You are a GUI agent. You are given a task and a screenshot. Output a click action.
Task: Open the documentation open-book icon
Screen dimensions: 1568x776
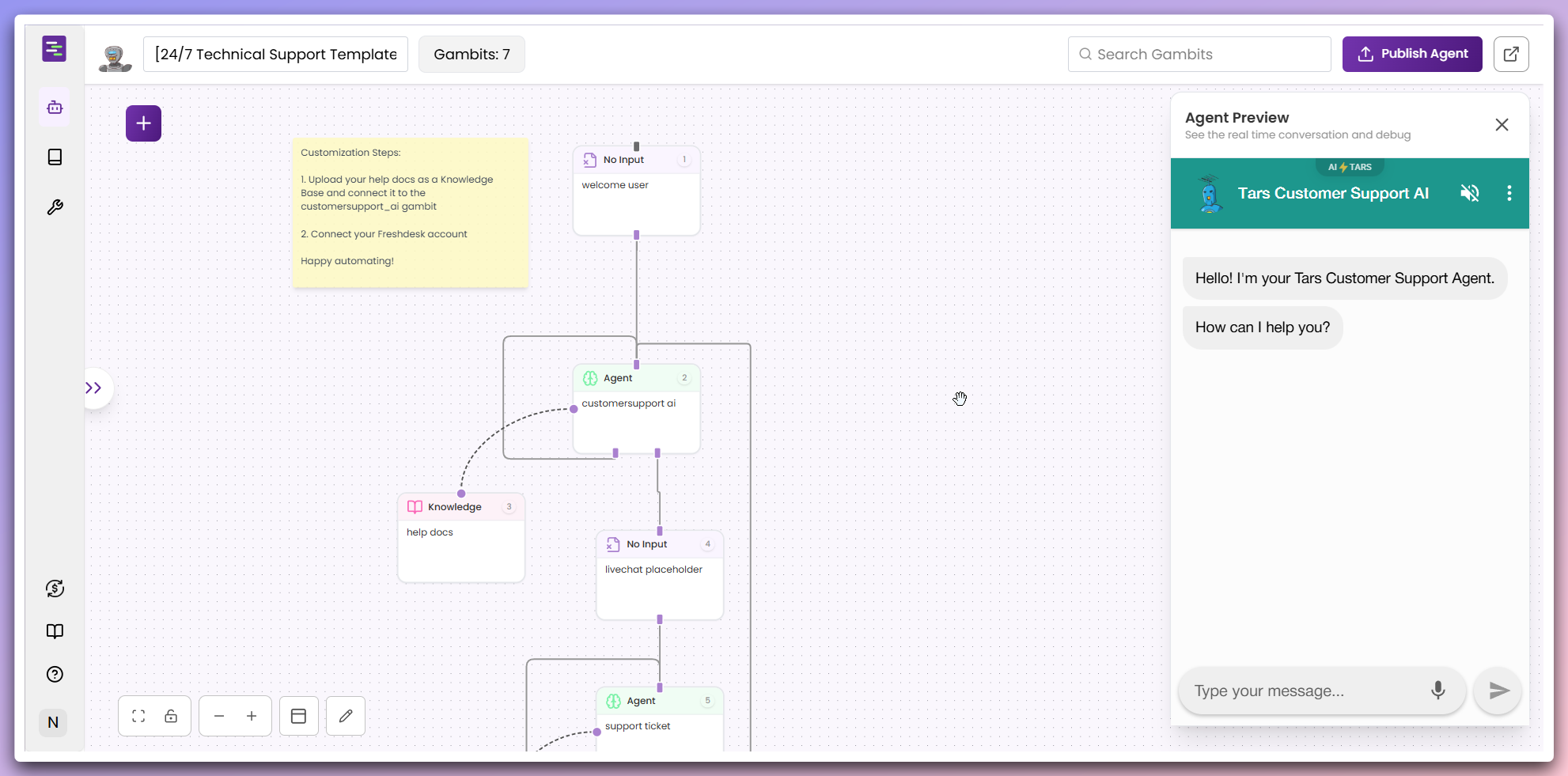[55, 631]
